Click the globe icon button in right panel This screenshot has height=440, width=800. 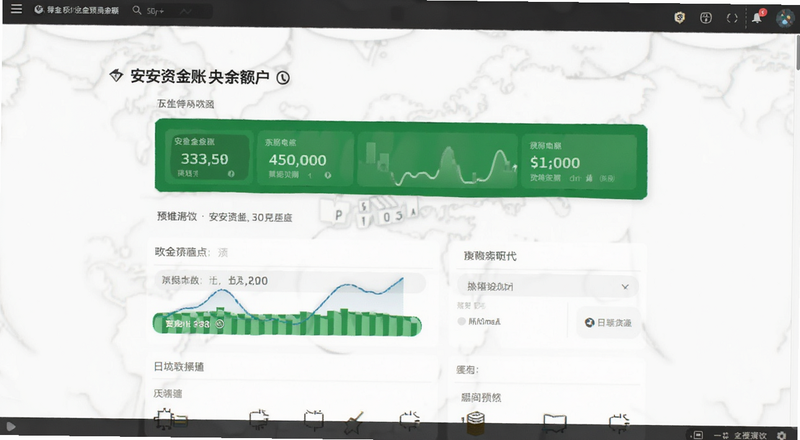[608, 323]
